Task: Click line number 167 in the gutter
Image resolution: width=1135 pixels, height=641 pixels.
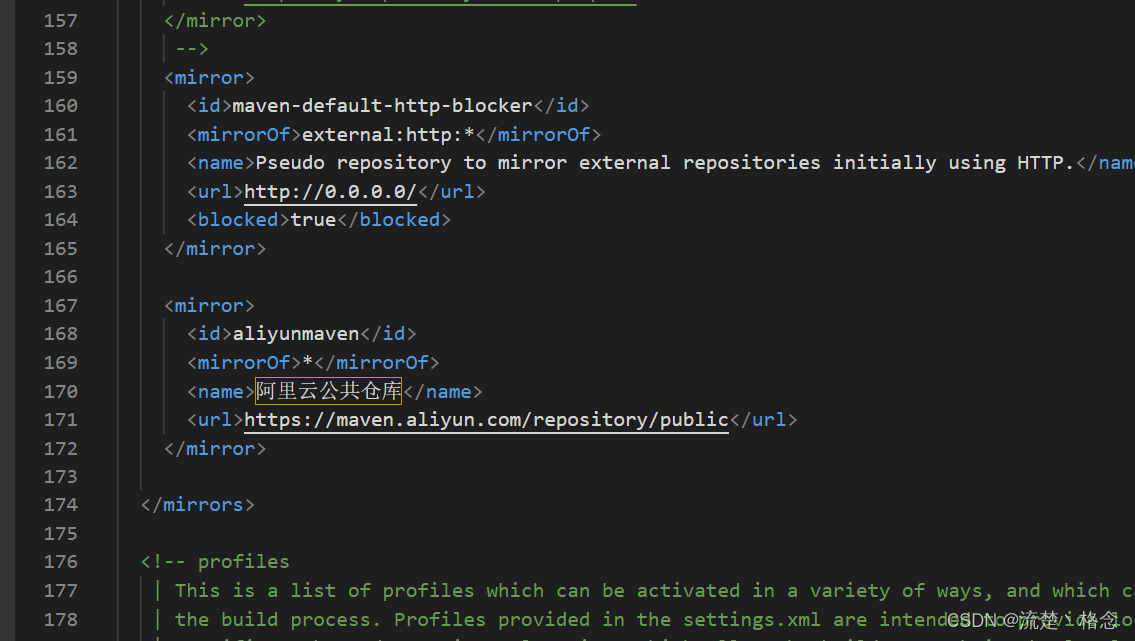Action: 61,305
